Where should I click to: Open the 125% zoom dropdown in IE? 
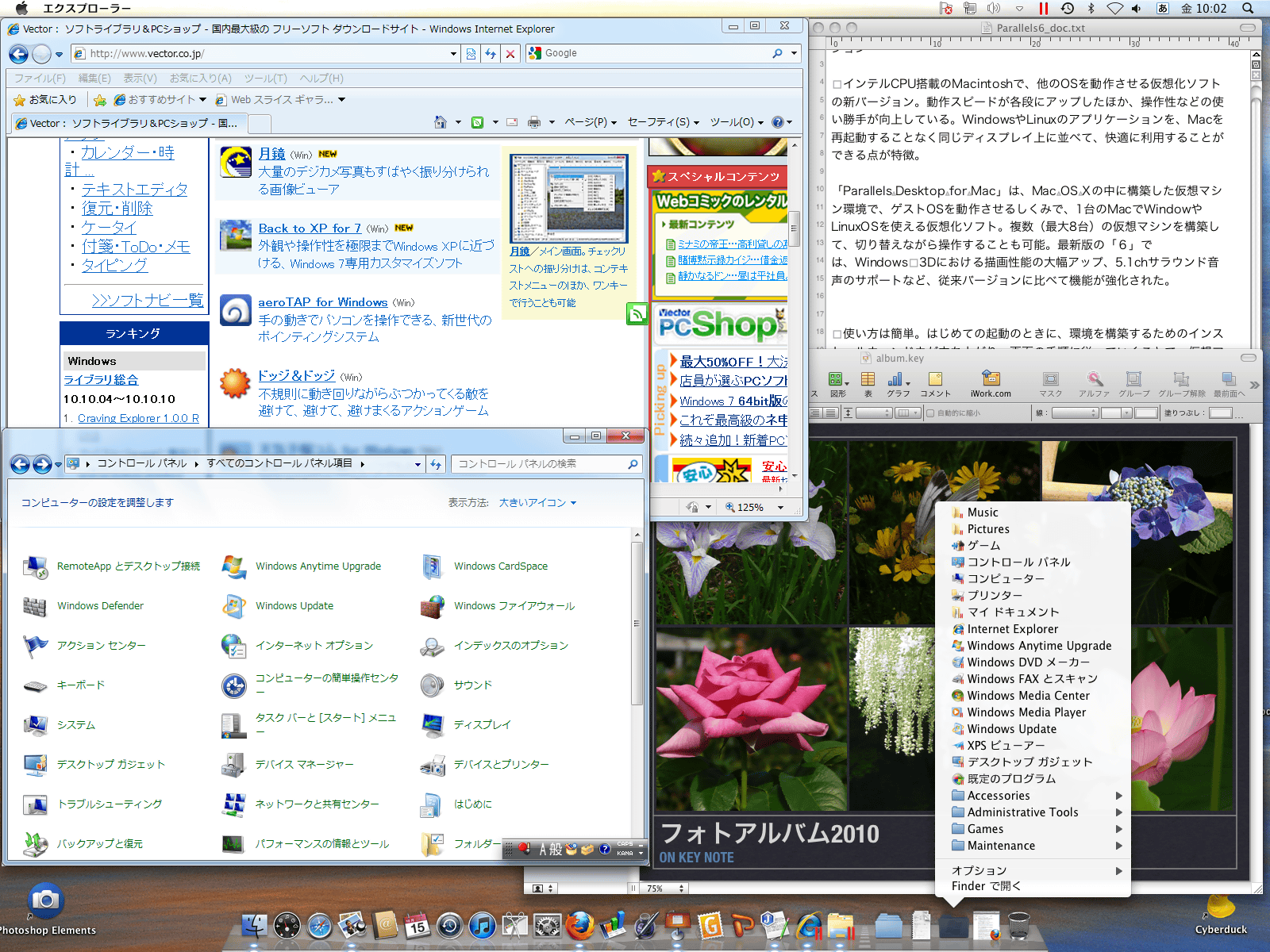tap(780, 508)
